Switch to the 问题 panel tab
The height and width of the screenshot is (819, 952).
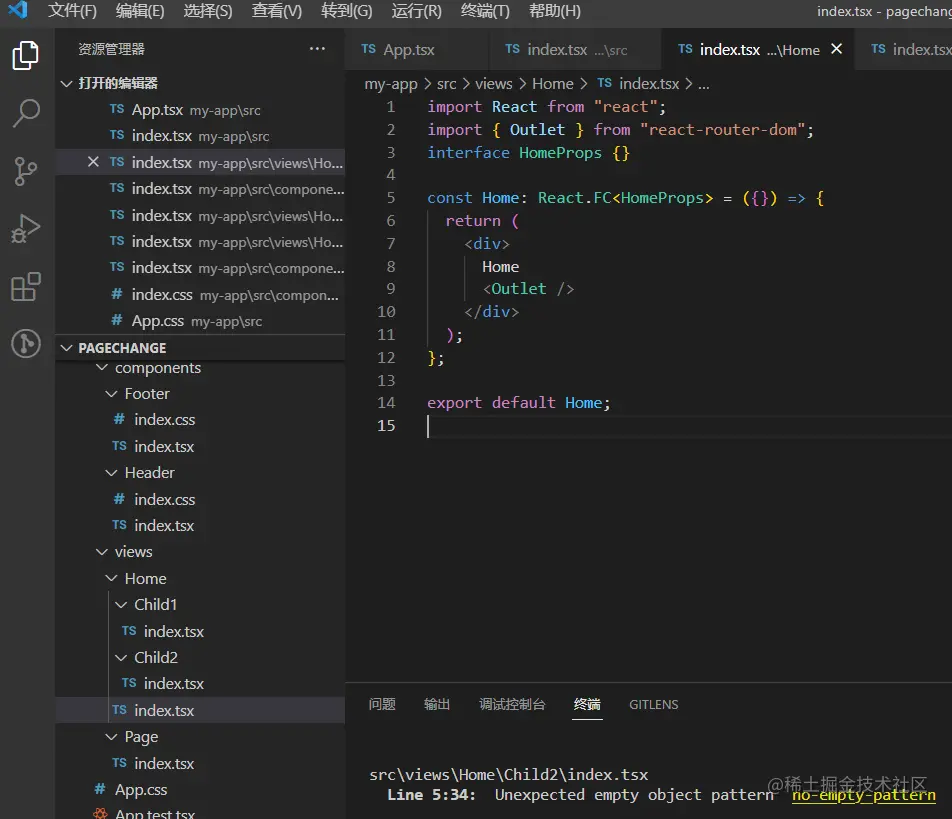point(382,704)
